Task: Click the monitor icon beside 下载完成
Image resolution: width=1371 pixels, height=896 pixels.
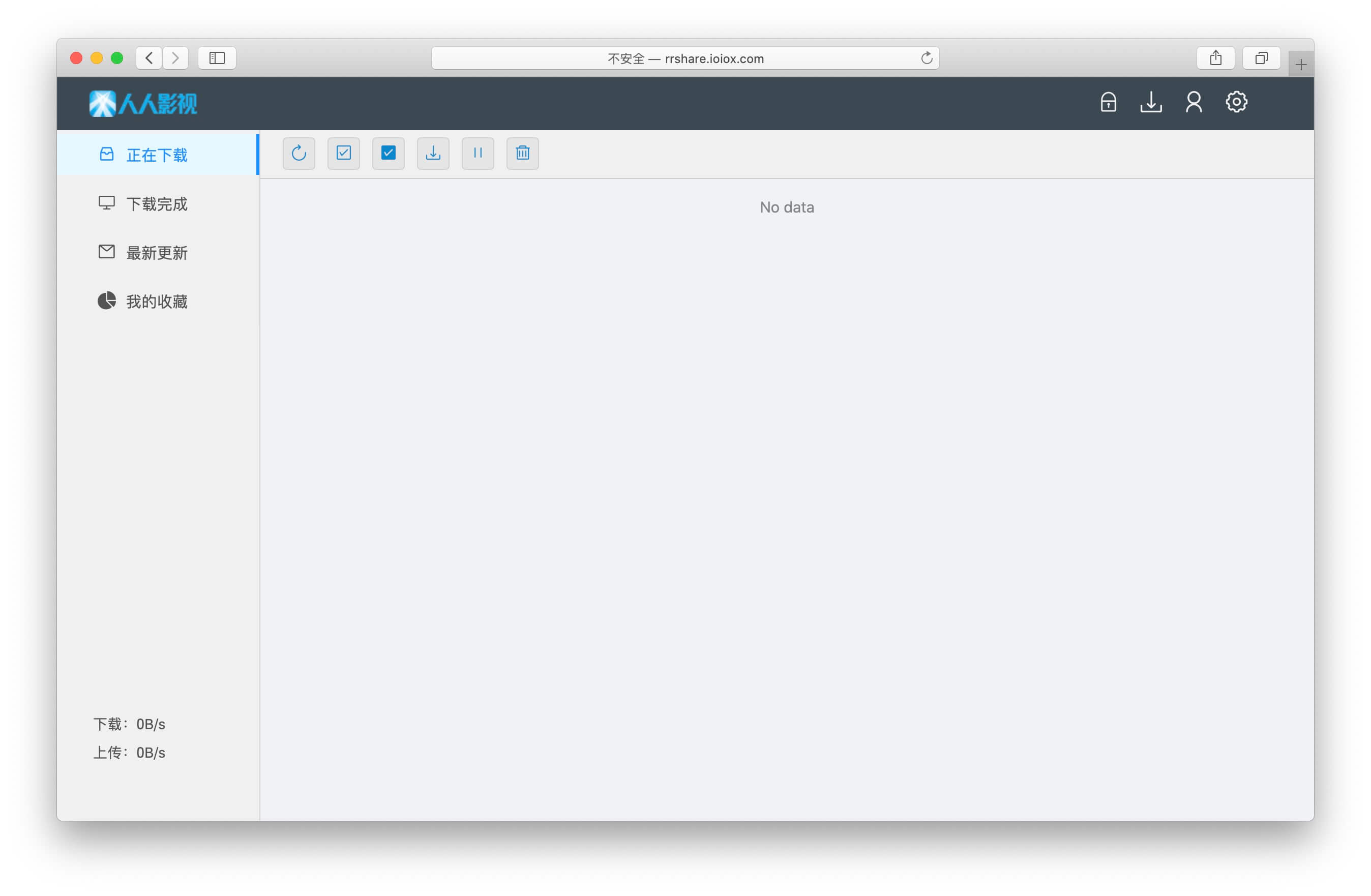Action: point(107,203)
